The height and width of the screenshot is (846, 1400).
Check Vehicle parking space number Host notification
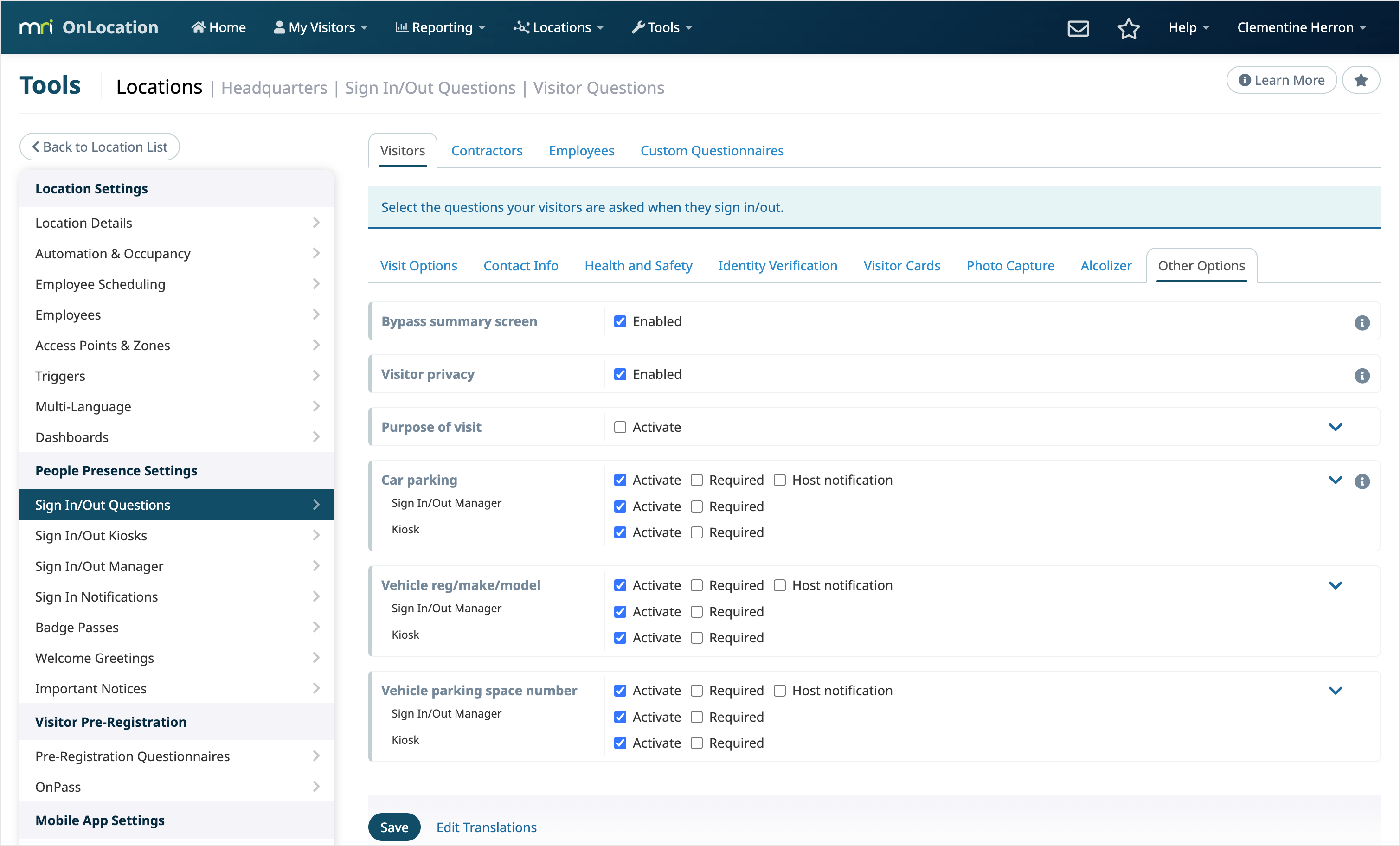pyautogui.click(x=779, y=690)
